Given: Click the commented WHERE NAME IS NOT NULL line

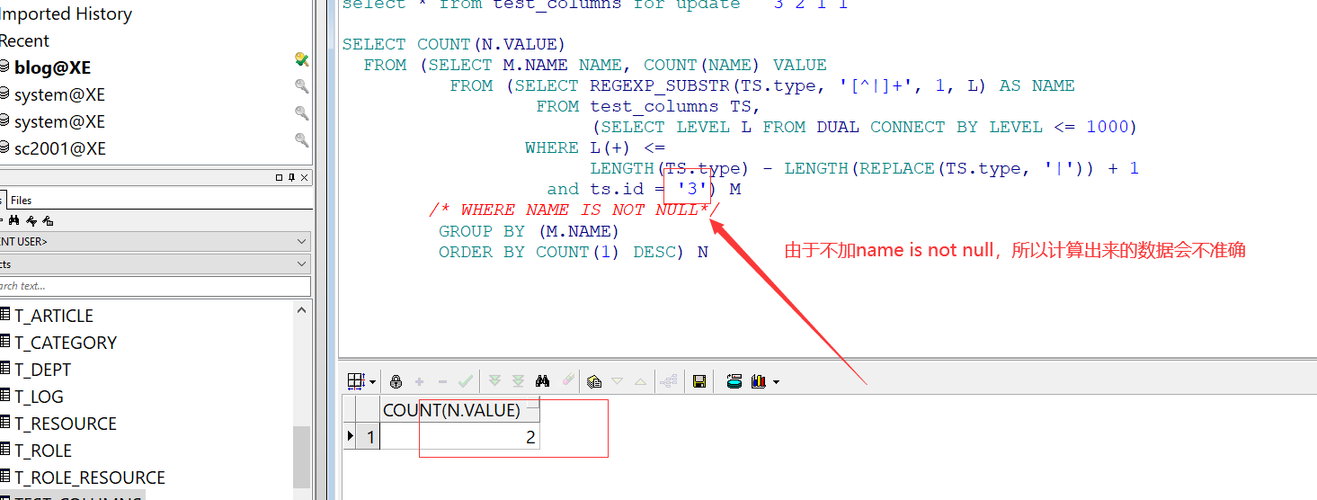Looking at the screenshot, I should click(x=575, y=210).
